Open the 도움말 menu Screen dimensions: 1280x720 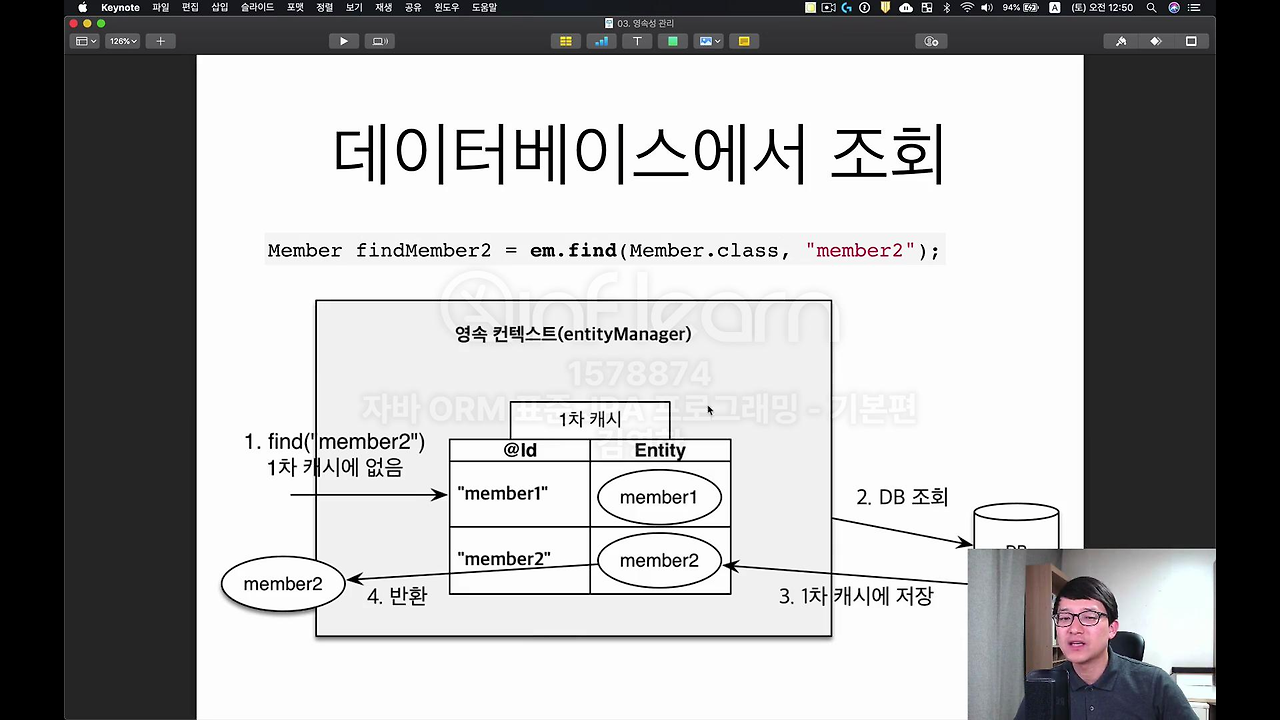(x=484, y=7)
